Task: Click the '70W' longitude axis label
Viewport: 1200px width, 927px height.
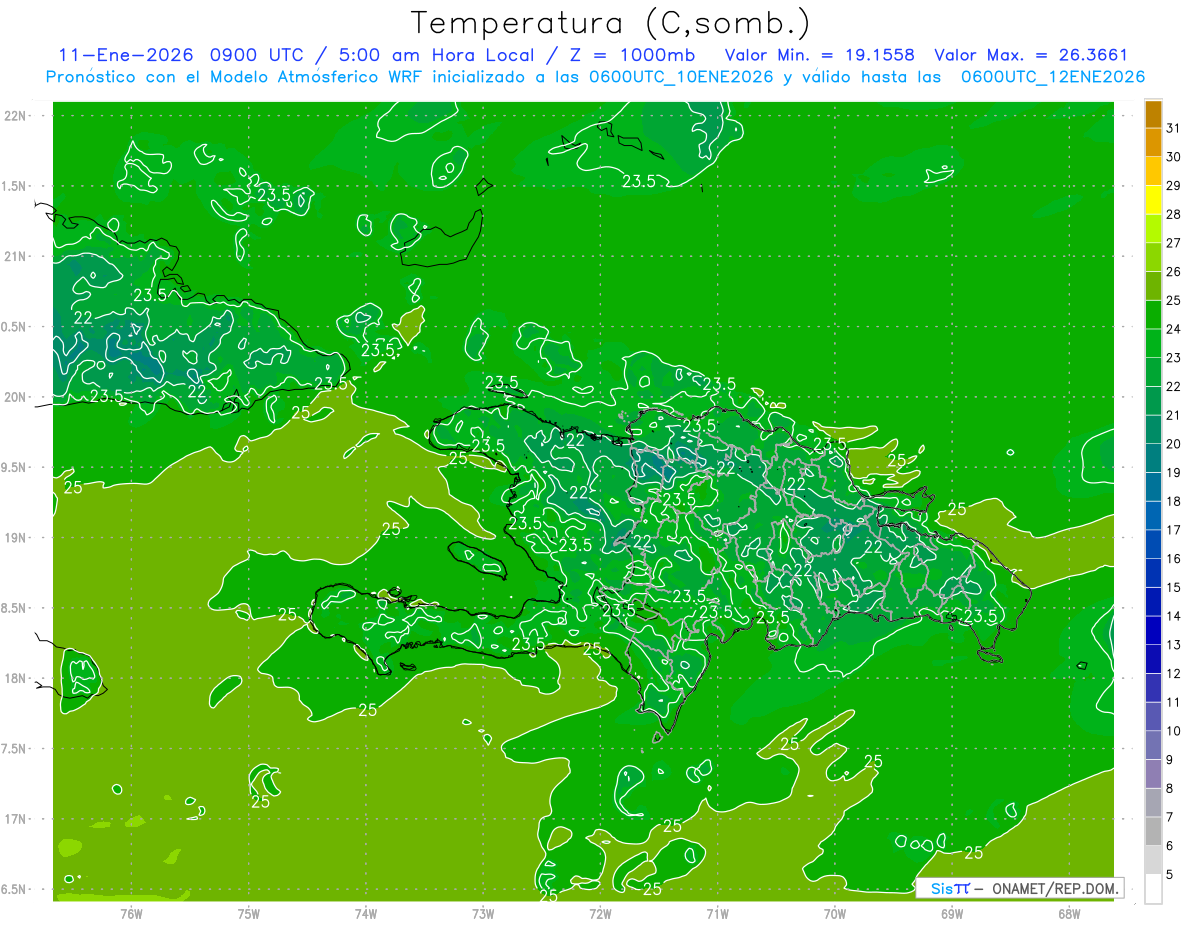Action: click(x=834, y=914)
